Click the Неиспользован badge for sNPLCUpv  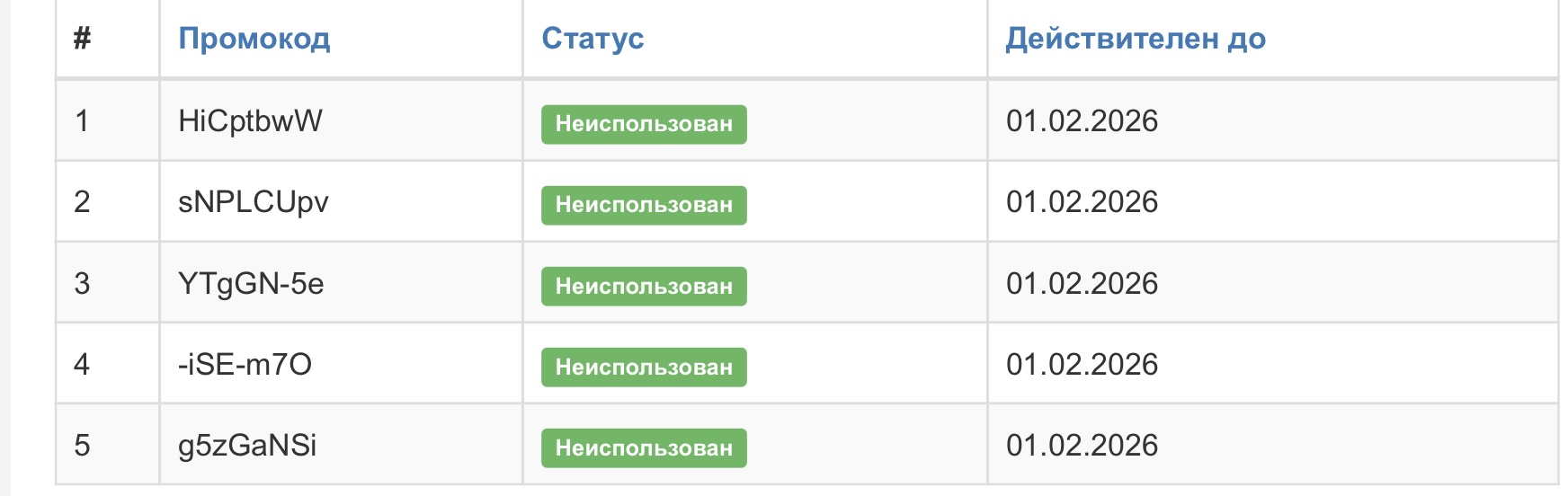644,205
